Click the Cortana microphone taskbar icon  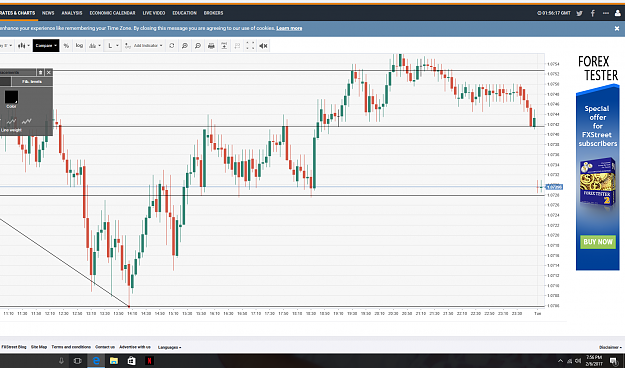[x=61, y=361]
